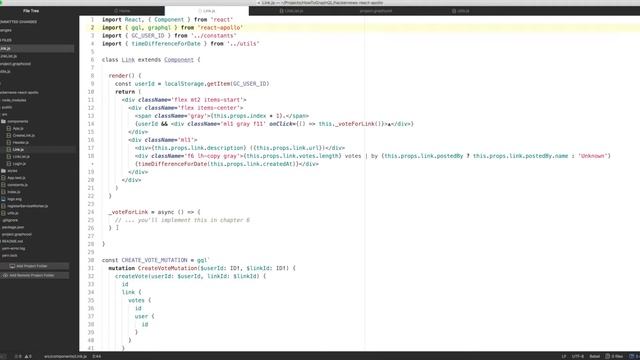Select project.graphcool under open files list

(x=16, y=64)
